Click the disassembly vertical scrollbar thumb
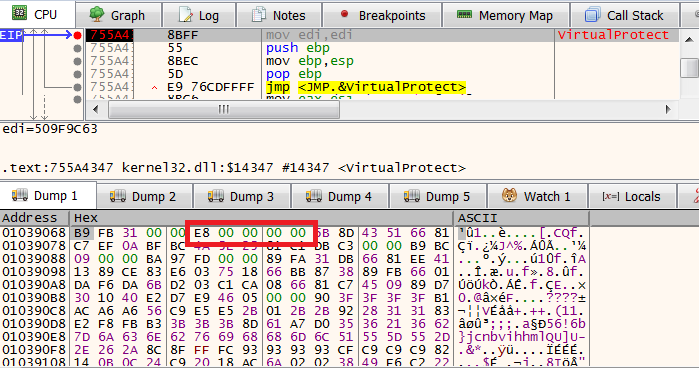The height and width of the screenshot is (368, 699). coord(689,68)
